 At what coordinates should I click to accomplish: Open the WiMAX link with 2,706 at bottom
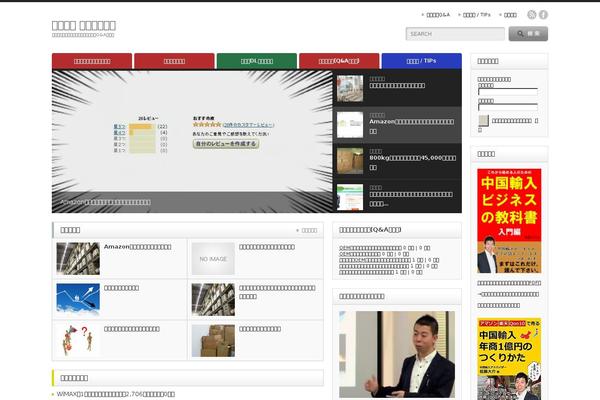point(116,394)
